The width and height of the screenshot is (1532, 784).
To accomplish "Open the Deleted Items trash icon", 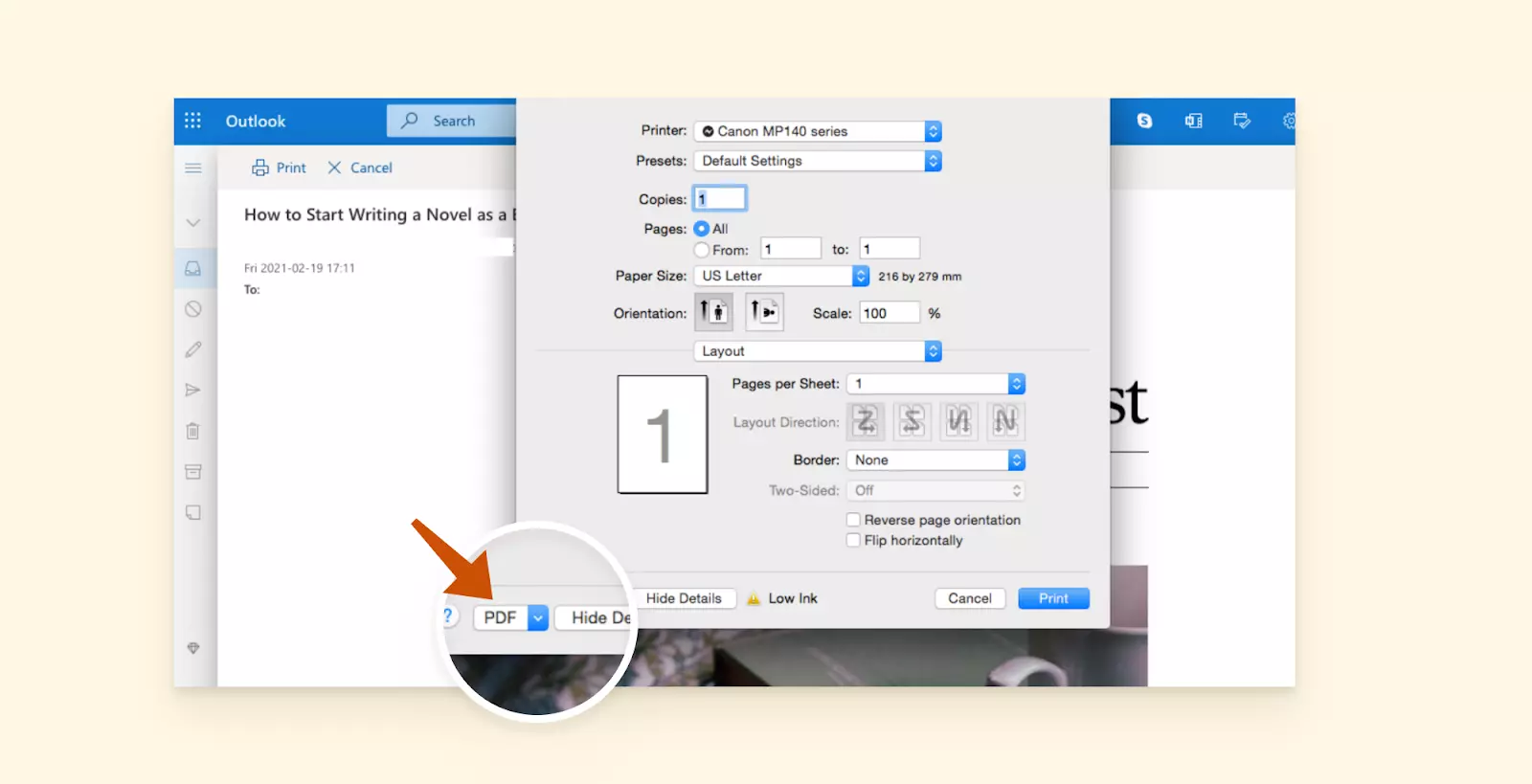I will (x=193, y=431).
